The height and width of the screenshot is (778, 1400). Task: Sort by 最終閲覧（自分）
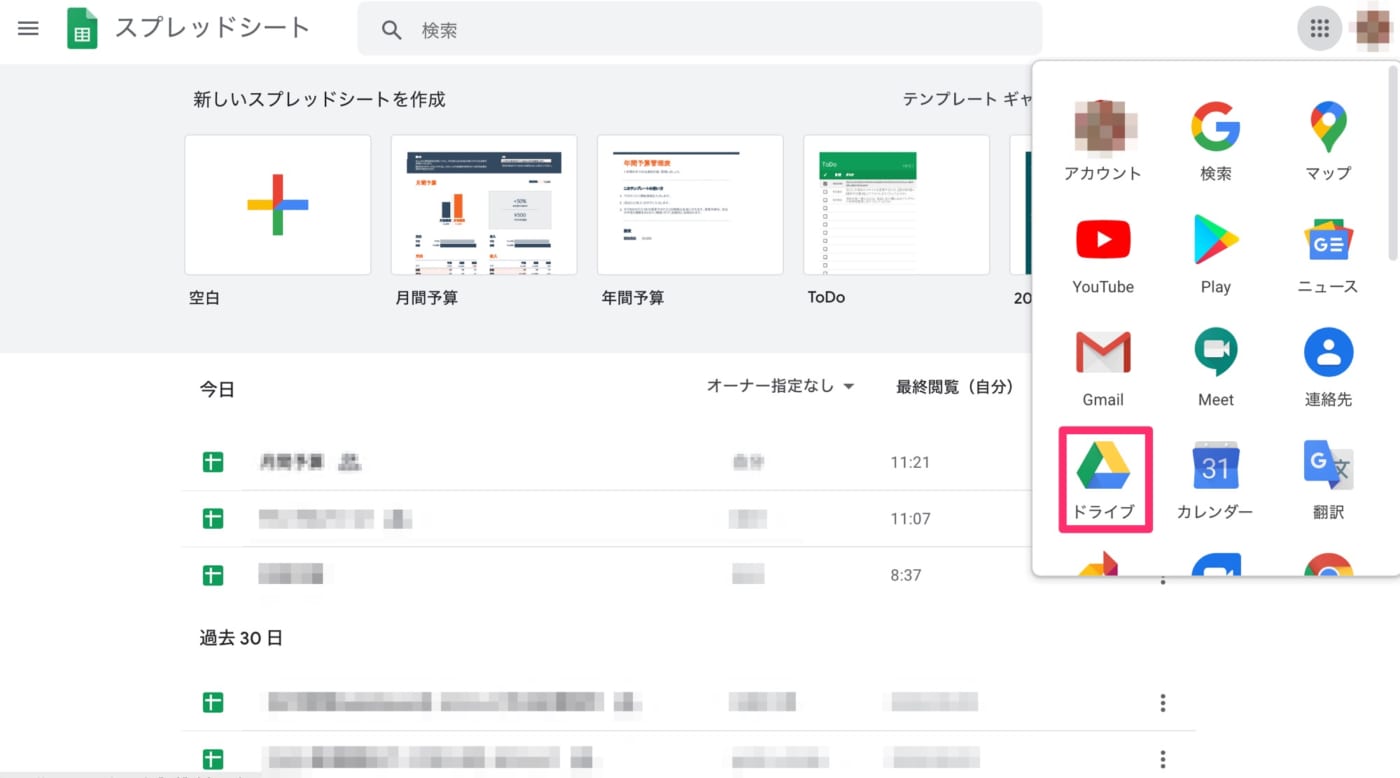[955, 386]
